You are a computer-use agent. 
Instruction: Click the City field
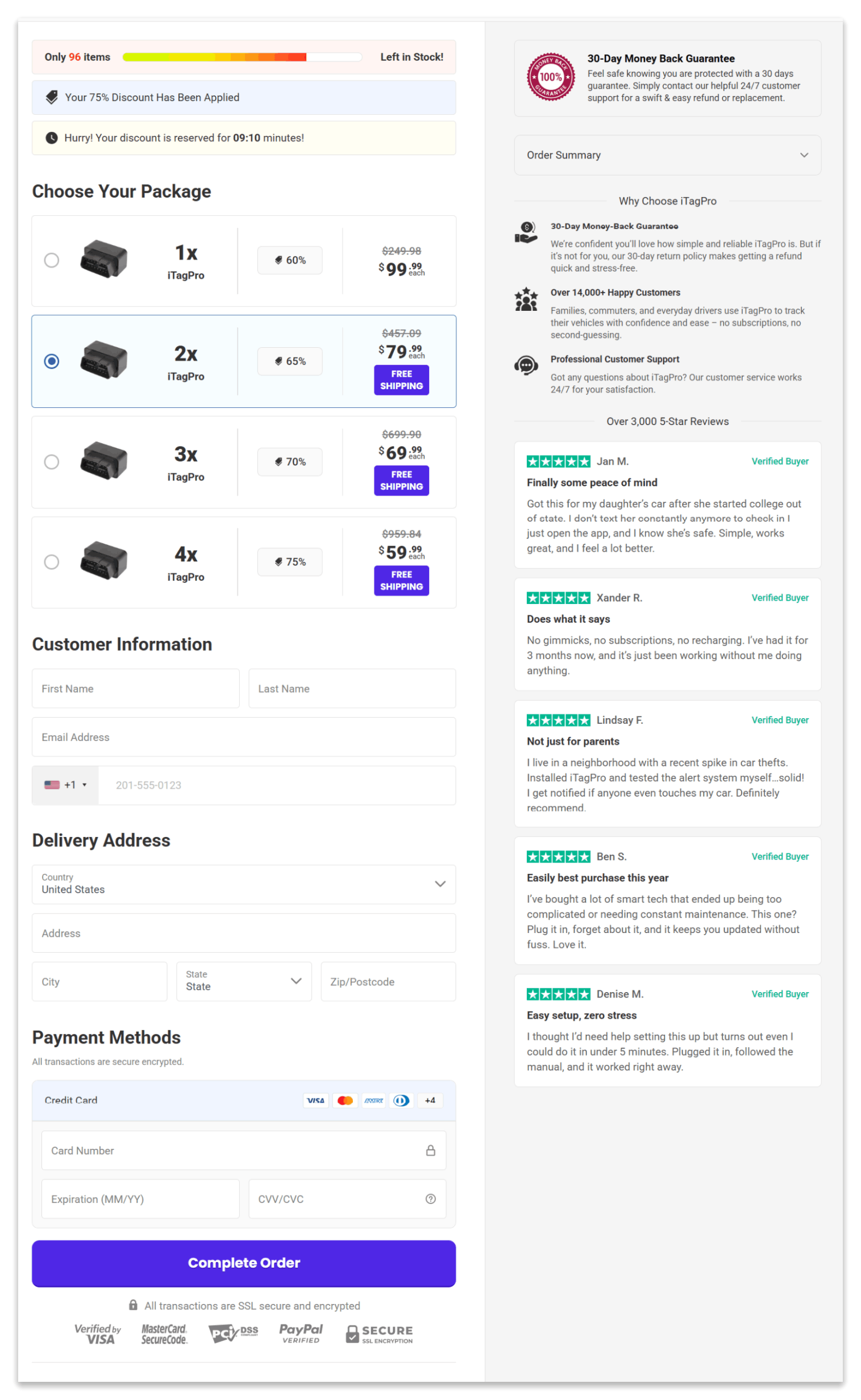(x=99, y=982)
